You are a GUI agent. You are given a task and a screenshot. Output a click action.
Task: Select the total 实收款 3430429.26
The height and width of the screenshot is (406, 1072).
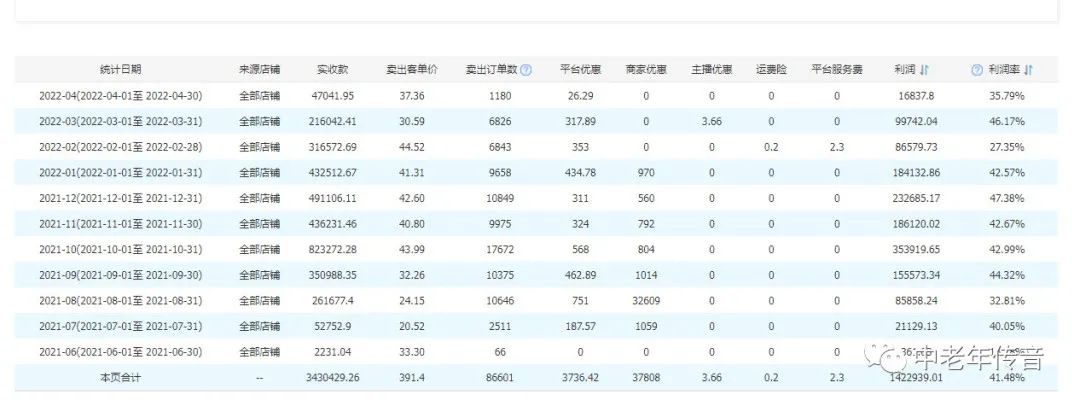pos(332,377)
